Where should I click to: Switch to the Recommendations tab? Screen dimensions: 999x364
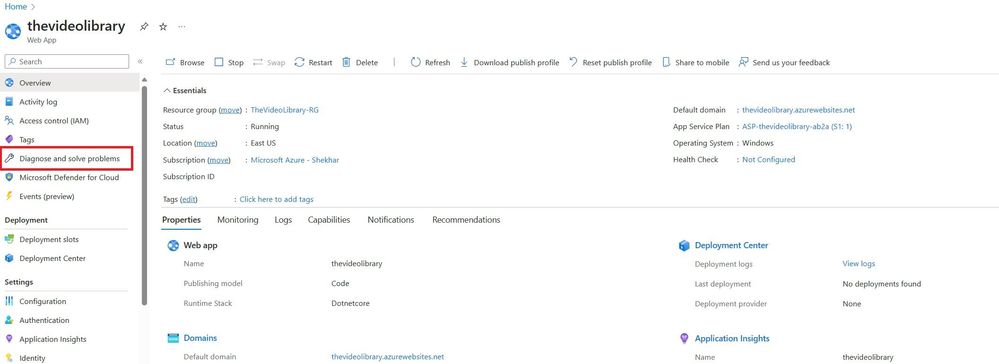point(466,220)
